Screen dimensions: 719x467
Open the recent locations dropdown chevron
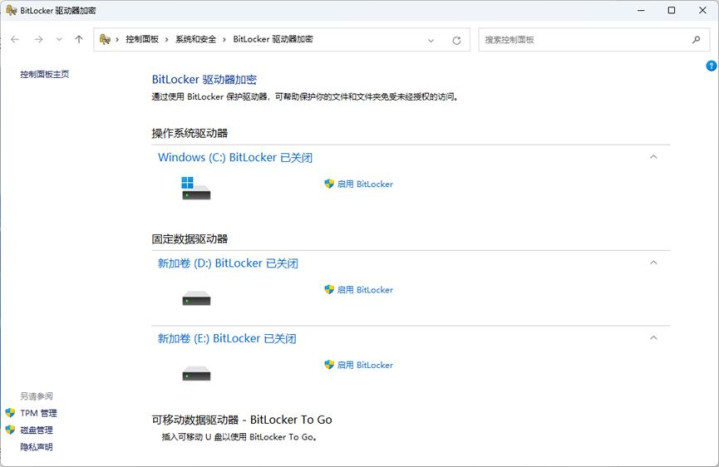(59, 39)
